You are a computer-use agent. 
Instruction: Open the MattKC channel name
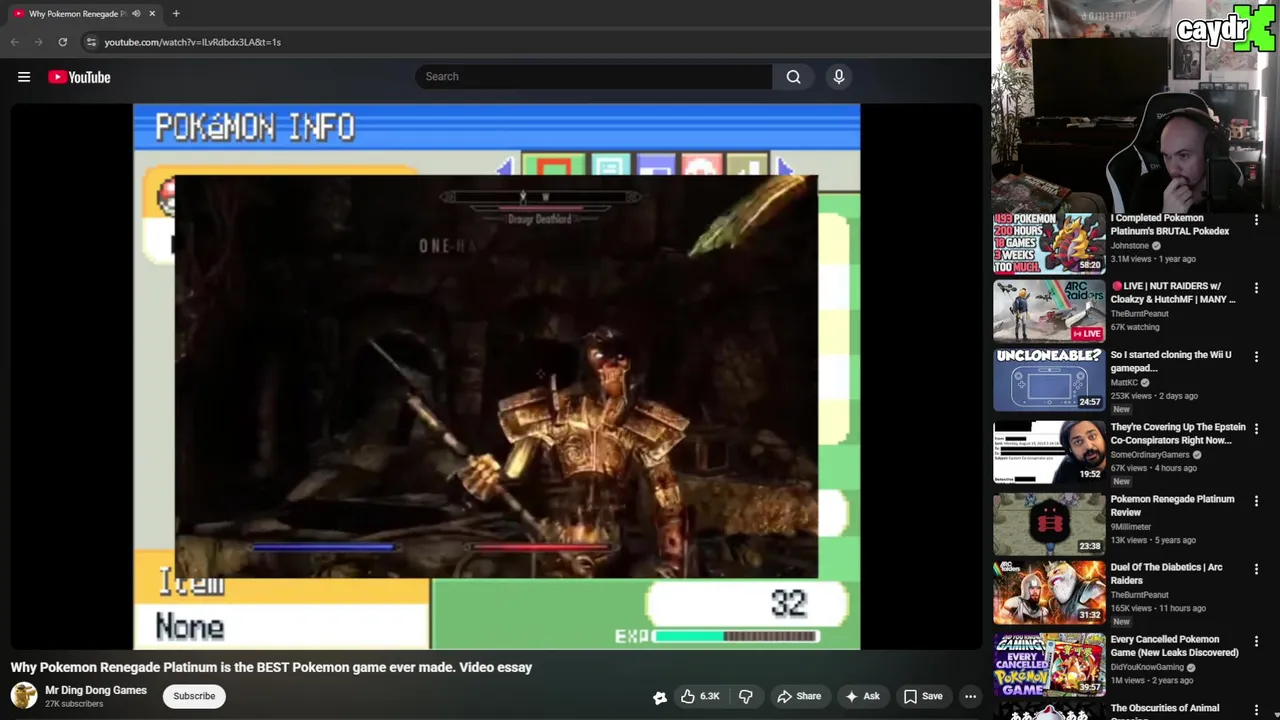click(x=1124, y=382)
